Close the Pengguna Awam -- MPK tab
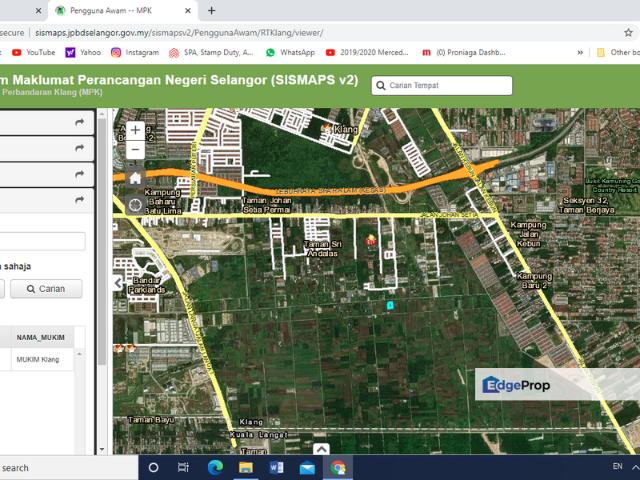640x480 pixels. tap(188, 11)
